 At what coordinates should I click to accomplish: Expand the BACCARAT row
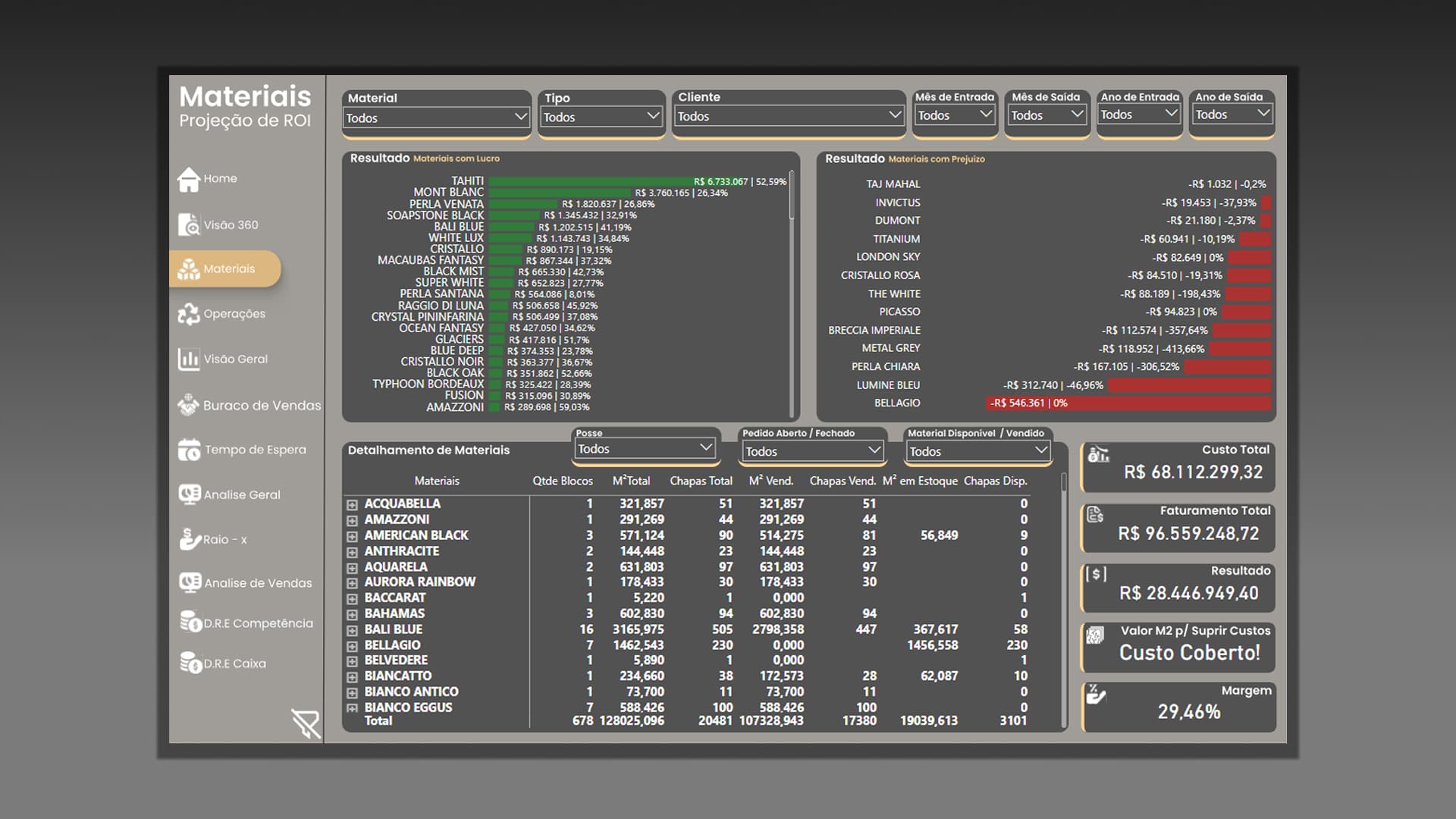[x=352, y=599]
